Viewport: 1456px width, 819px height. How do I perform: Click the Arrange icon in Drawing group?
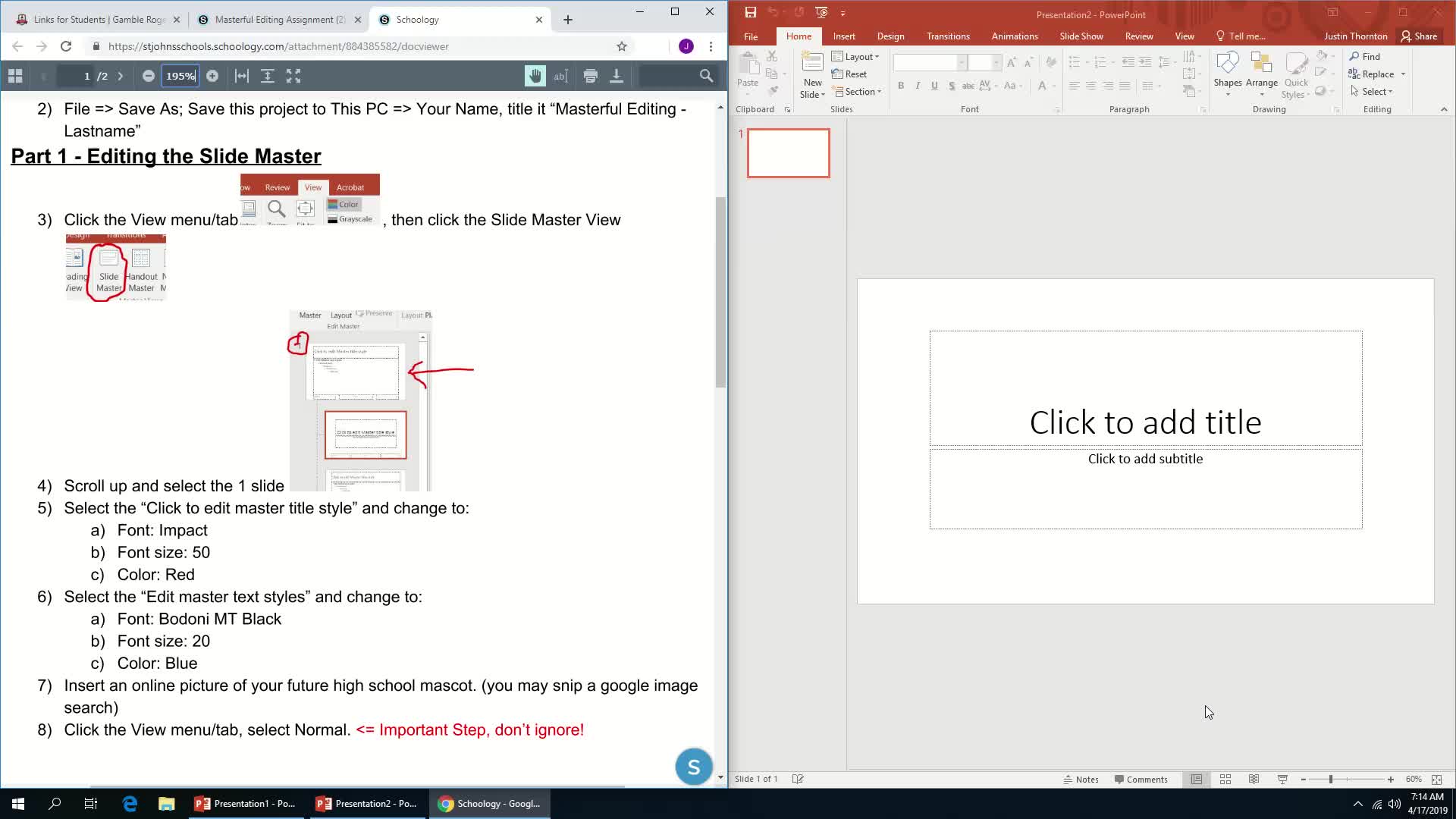pos(1262,74)
